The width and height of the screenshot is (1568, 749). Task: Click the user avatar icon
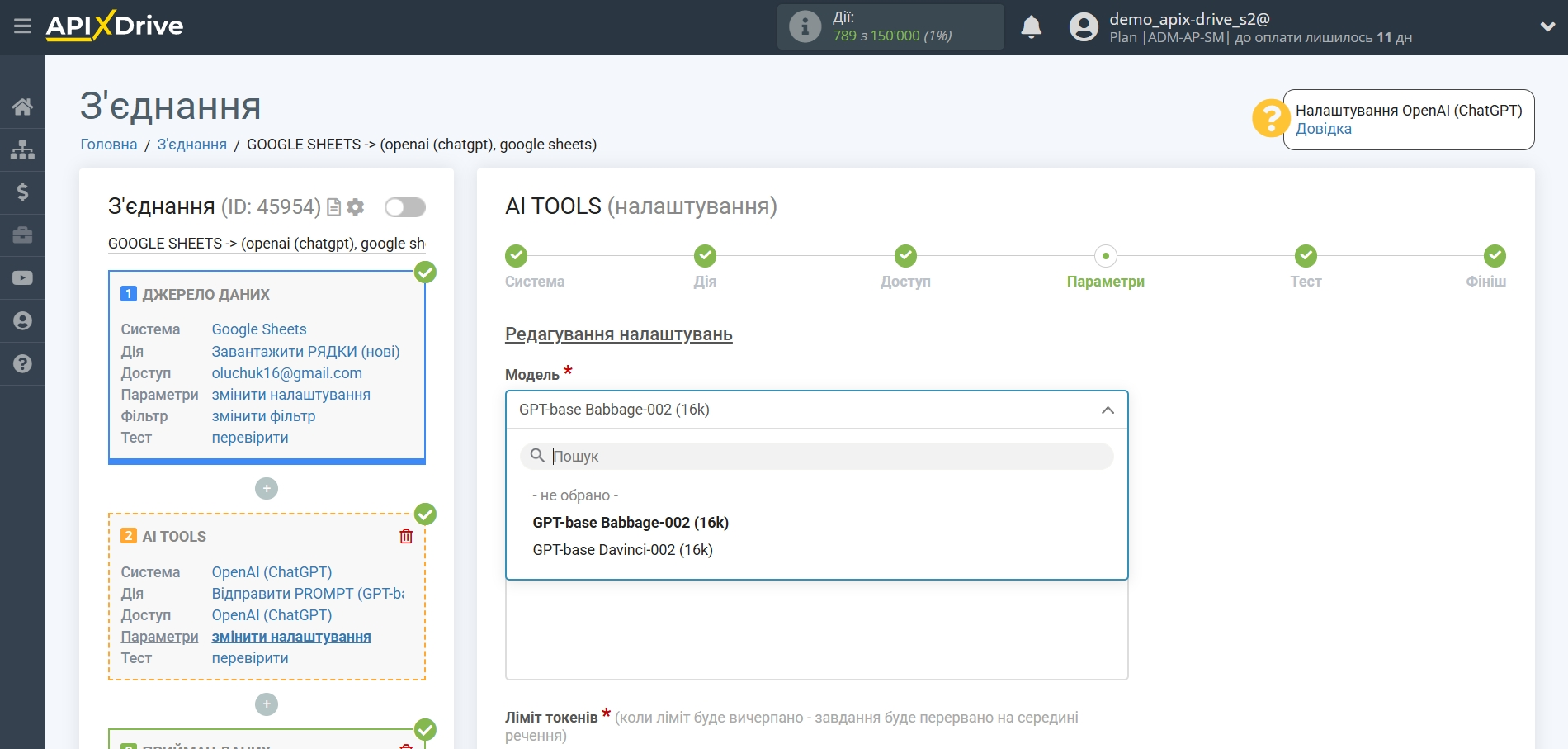pyautogui.click(x=1084, y=27)
